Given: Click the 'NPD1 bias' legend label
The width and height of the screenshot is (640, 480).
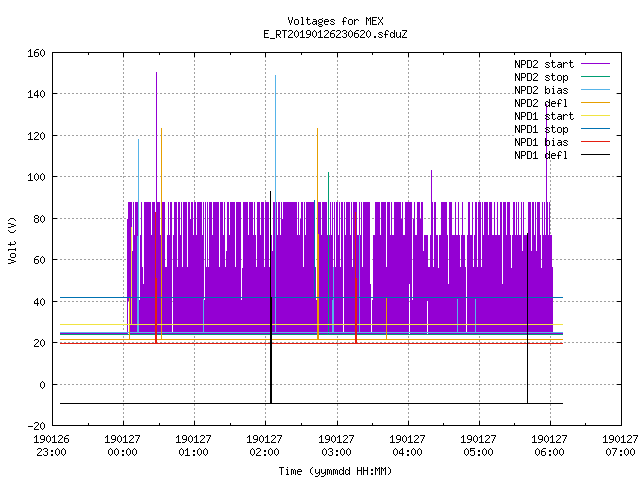Looking at the screenshot, I should coord(541,142).
